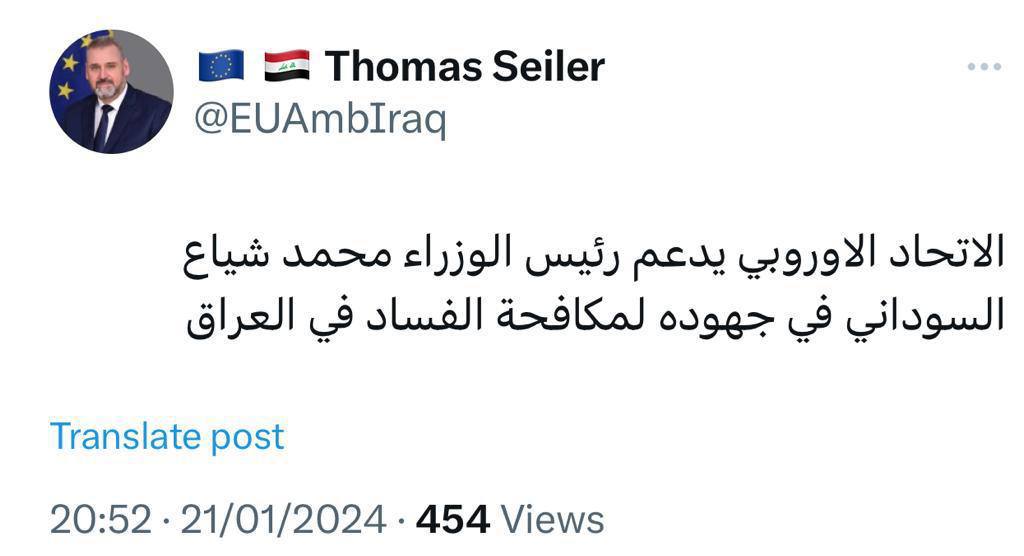Translate the post via Translate post link
Screen dimensions: 1024x556
coord(167,436)
